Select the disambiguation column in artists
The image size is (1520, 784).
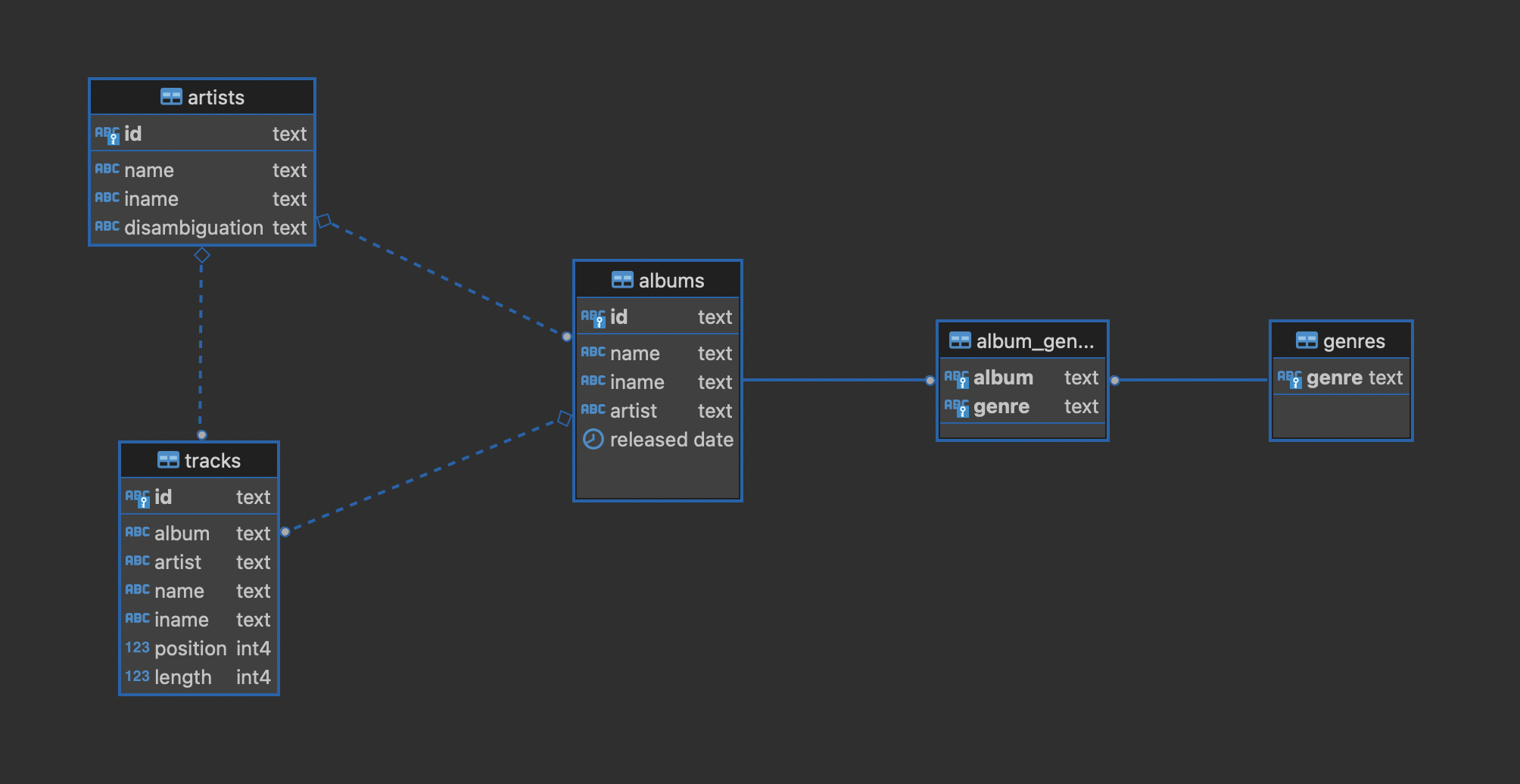[201, 228]
